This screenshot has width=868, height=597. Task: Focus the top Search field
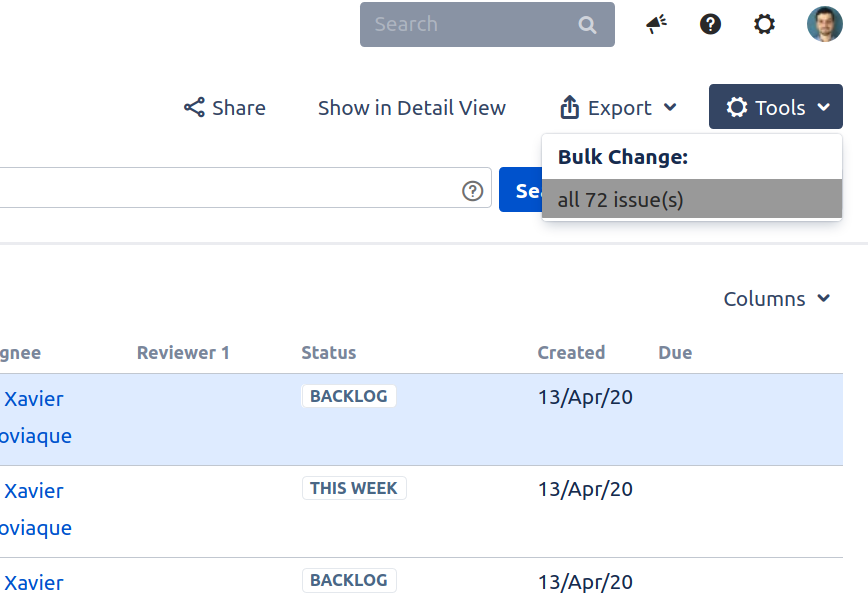click(487, 24)
